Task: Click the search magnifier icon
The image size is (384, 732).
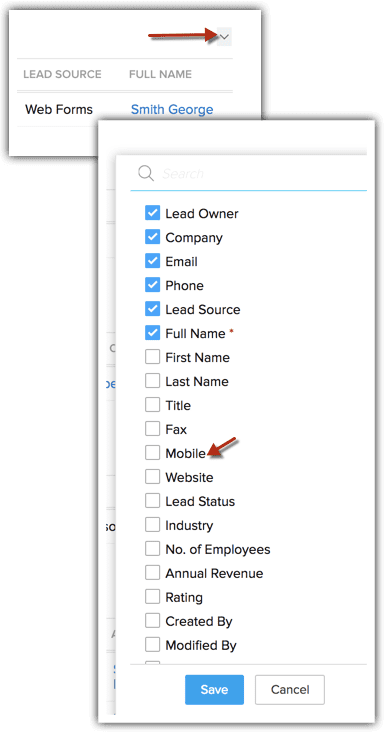Action: point(146,174)
